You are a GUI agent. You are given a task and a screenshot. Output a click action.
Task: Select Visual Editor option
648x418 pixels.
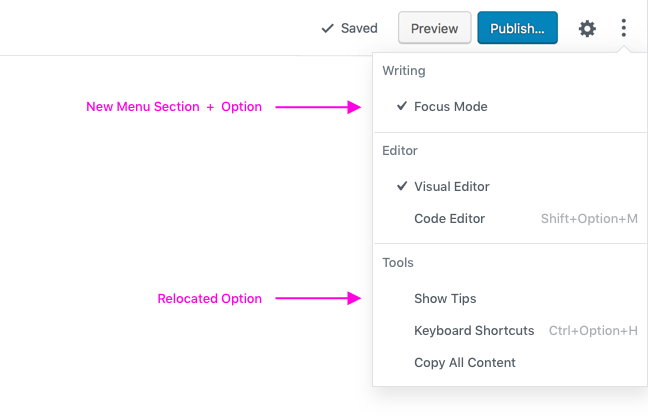510,186
